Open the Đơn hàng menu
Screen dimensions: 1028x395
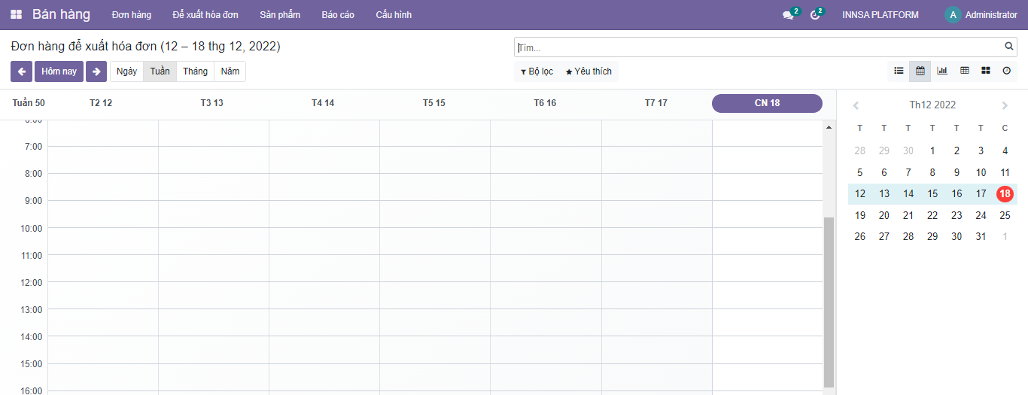tap(131, 14)
